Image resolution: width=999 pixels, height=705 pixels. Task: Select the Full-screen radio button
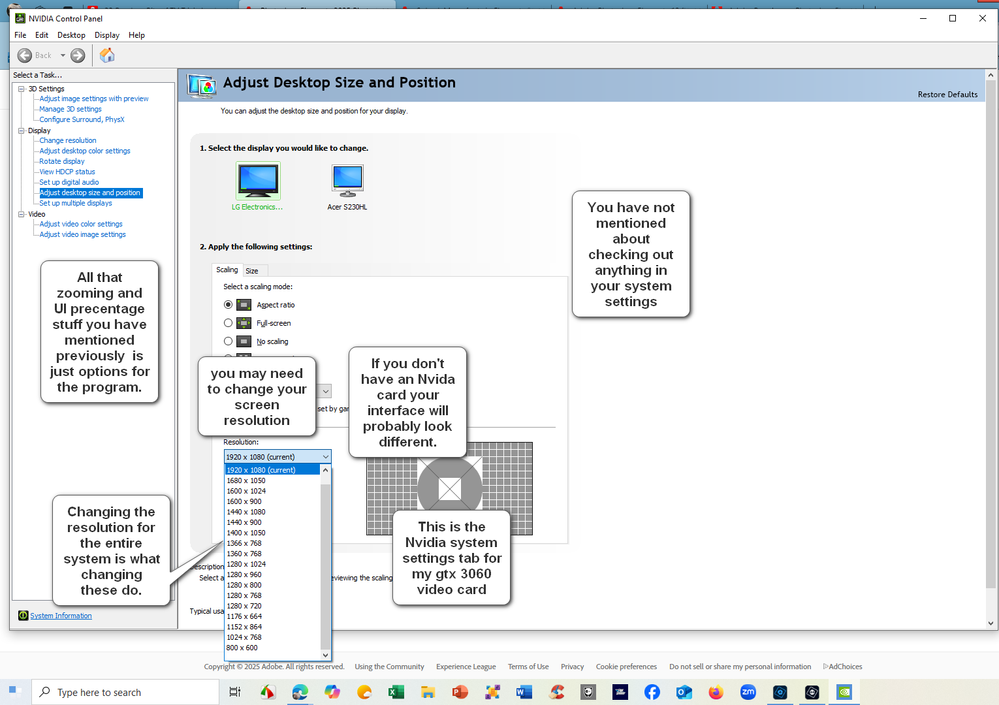click(228, 323)
